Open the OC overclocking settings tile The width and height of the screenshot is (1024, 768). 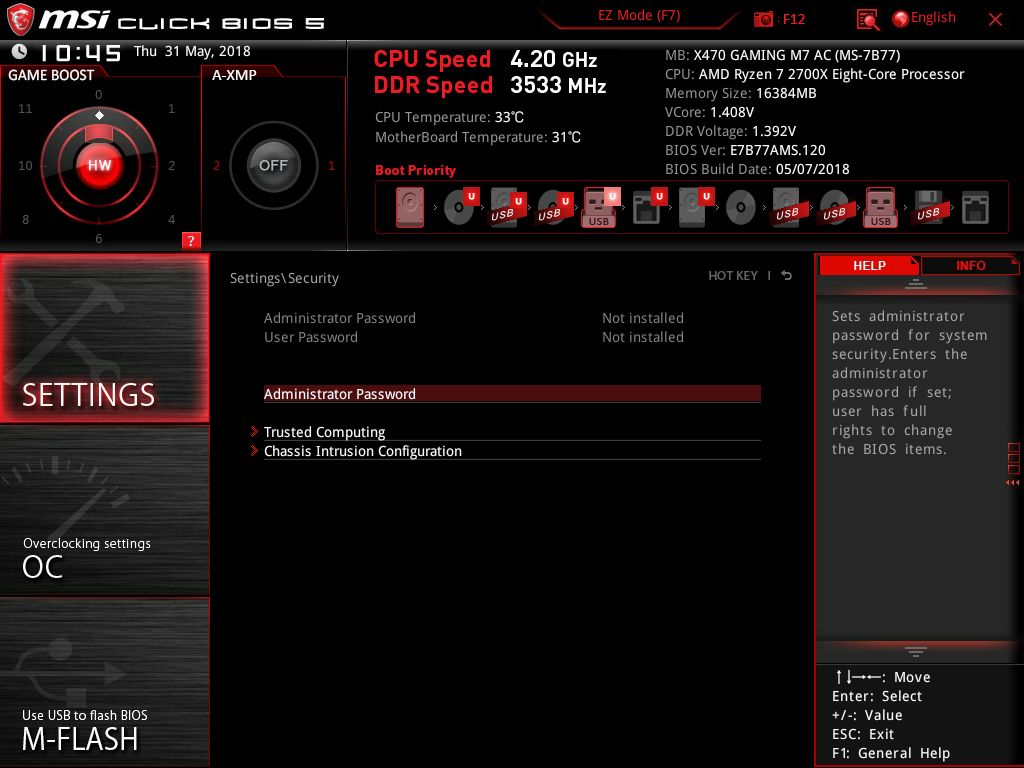pos(104,510)
